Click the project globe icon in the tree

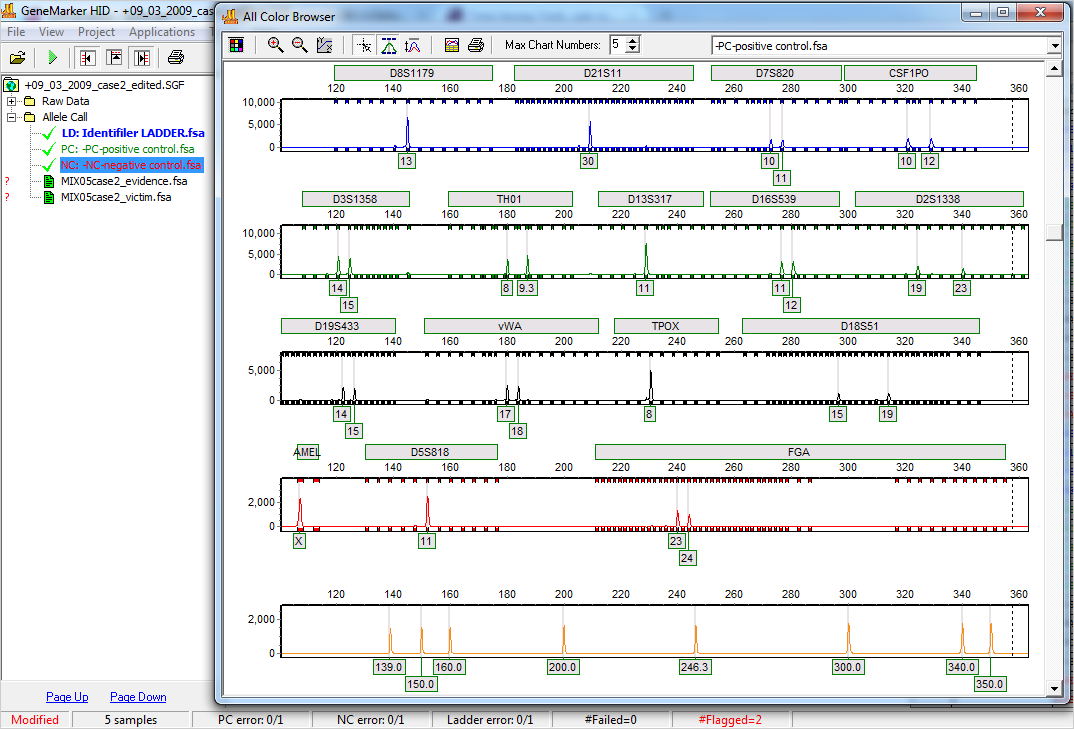11,85
